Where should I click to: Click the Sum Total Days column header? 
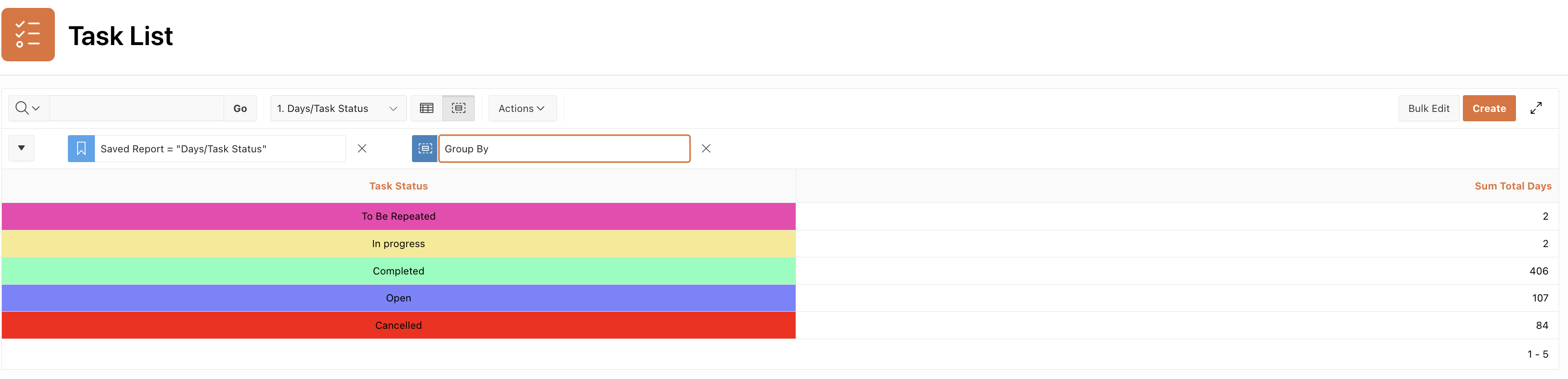click(x=1512, y=186)
